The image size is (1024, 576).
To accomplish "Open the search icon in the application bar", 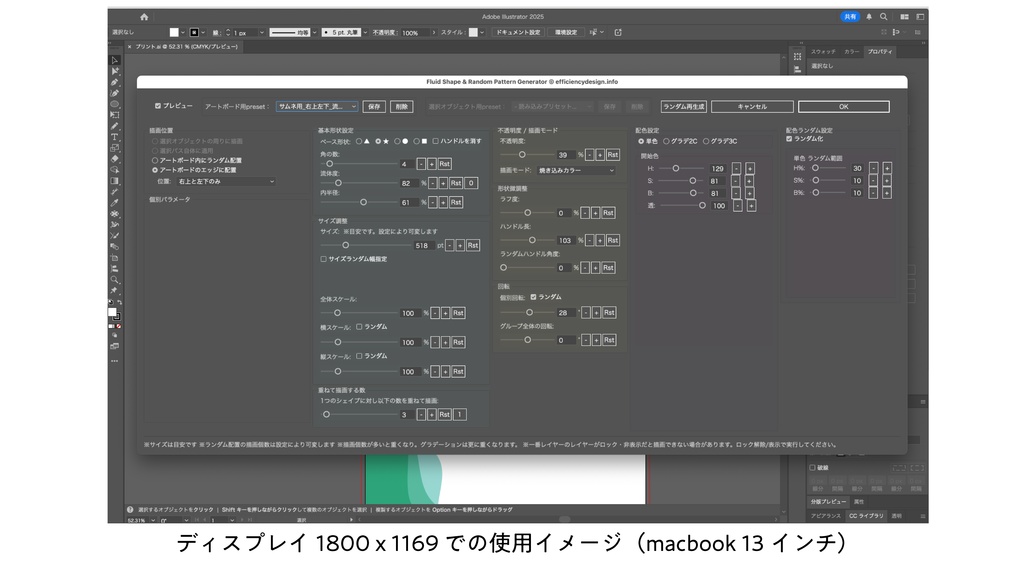I will tap(884, 17).
